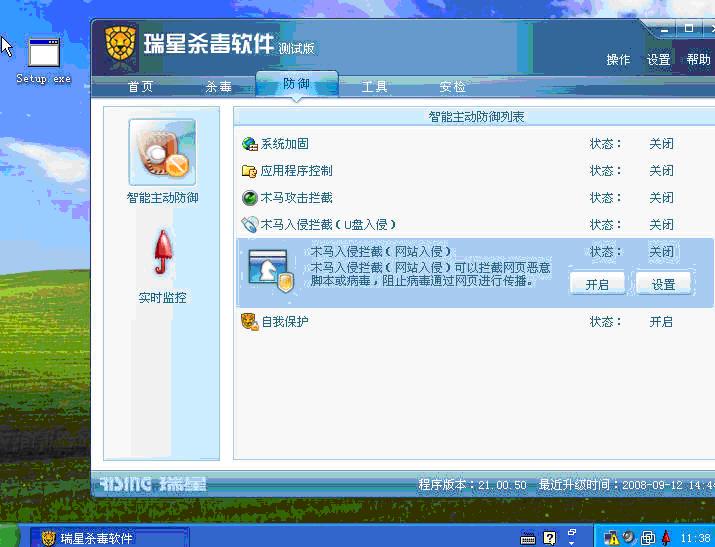Image resolution: width=715 pixels, height=547 pixels.
Task: Open Setup.exe desktop icon
Action: (44, 61)
